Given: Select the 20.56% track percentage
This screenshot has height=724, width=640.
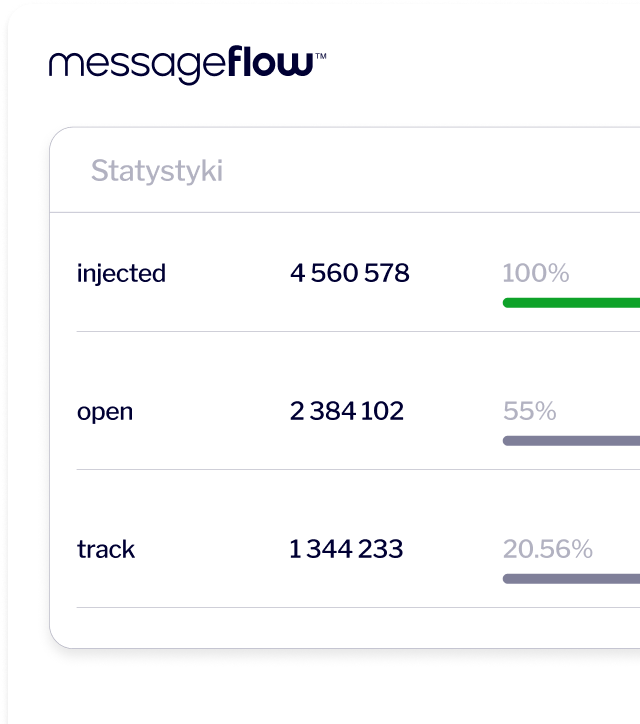Looking at the screenshot, I should (547, 549).
